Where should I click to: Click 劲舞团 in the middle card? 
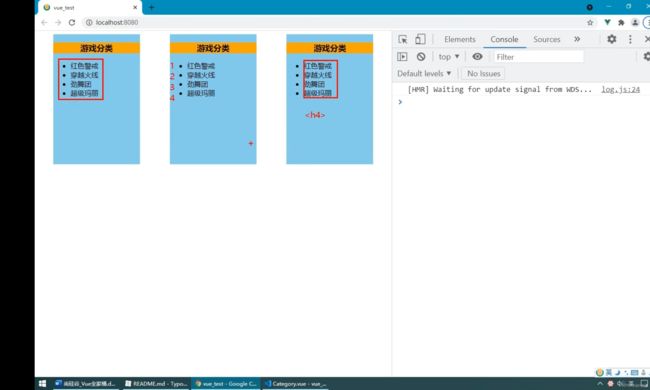pyautogui.click(x=197, y=84)
